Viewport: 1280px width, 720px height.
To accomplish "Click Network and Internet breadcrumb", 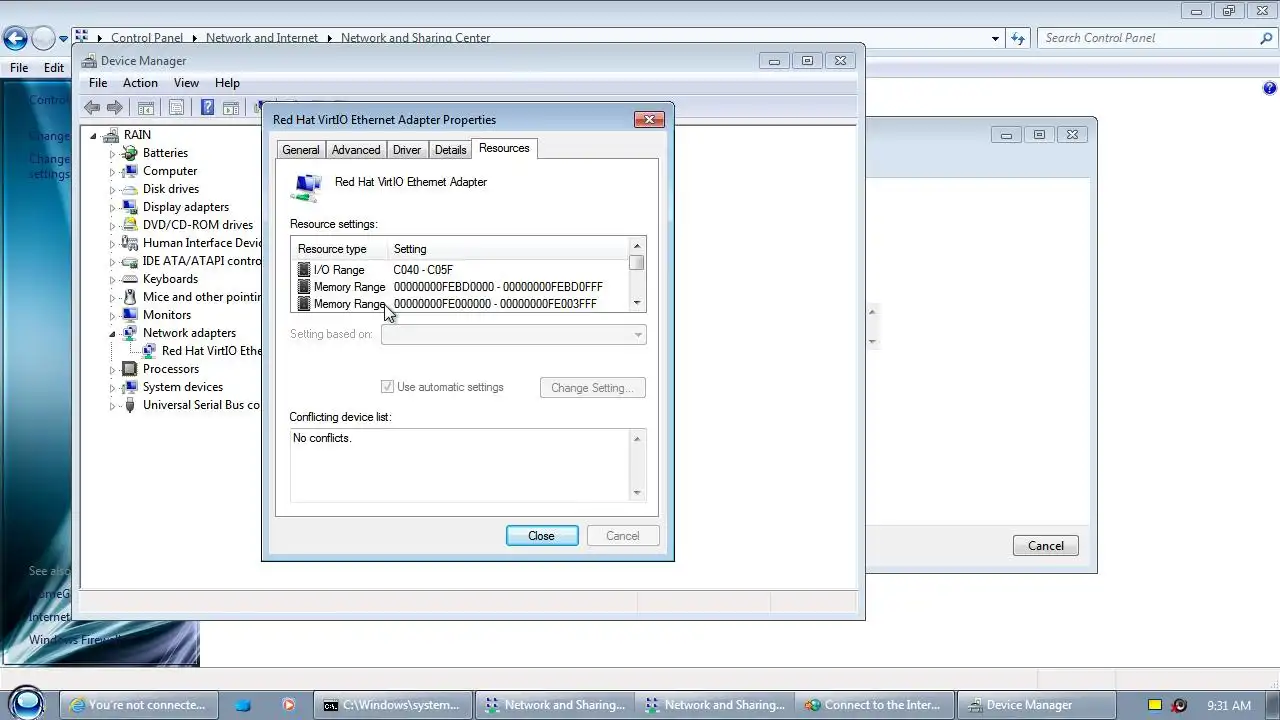I will [262, 38].
